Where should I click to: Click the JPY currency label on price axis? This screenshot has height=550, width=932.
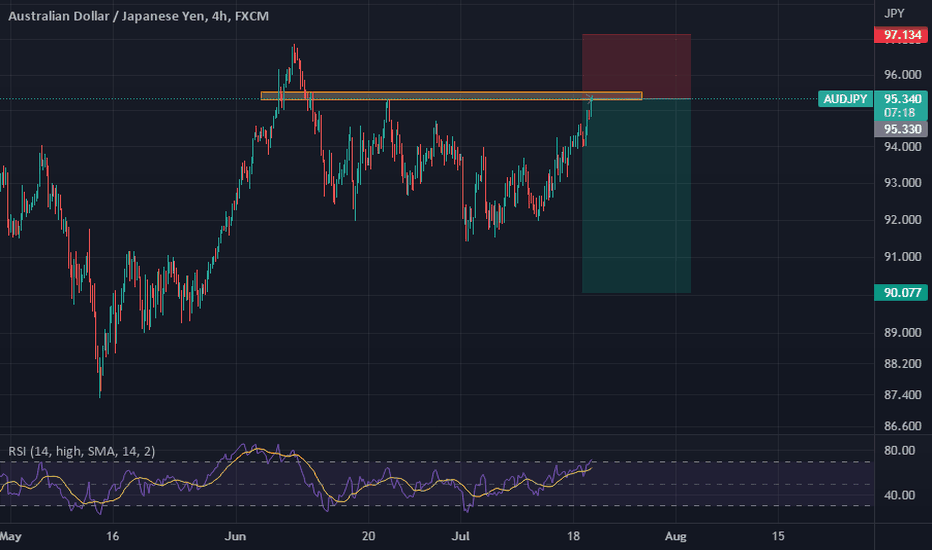coord(894,13)
